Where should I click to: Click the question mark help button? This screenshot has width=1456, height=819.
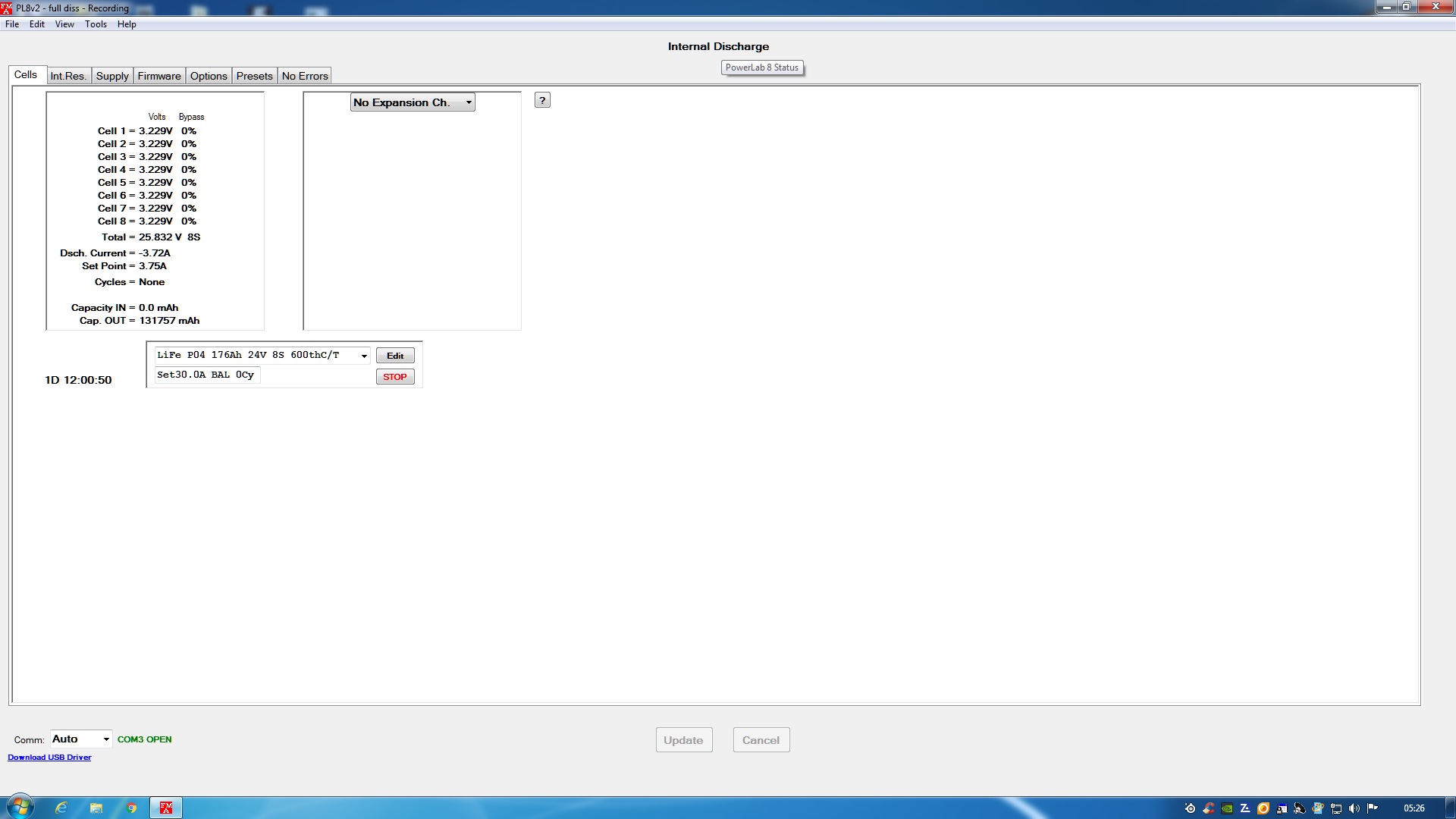pos(542,100)
